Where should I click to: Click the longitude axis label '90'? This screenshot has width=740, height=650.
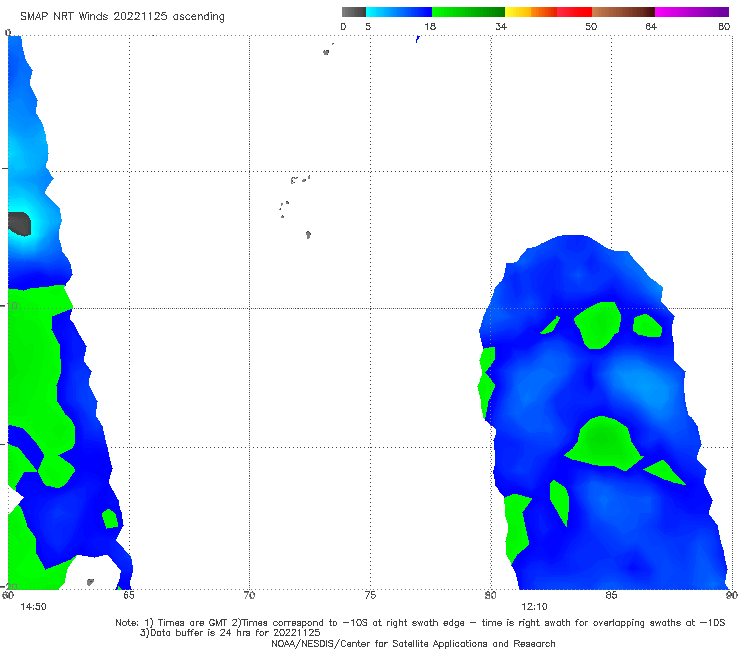(x=732, y=595)
